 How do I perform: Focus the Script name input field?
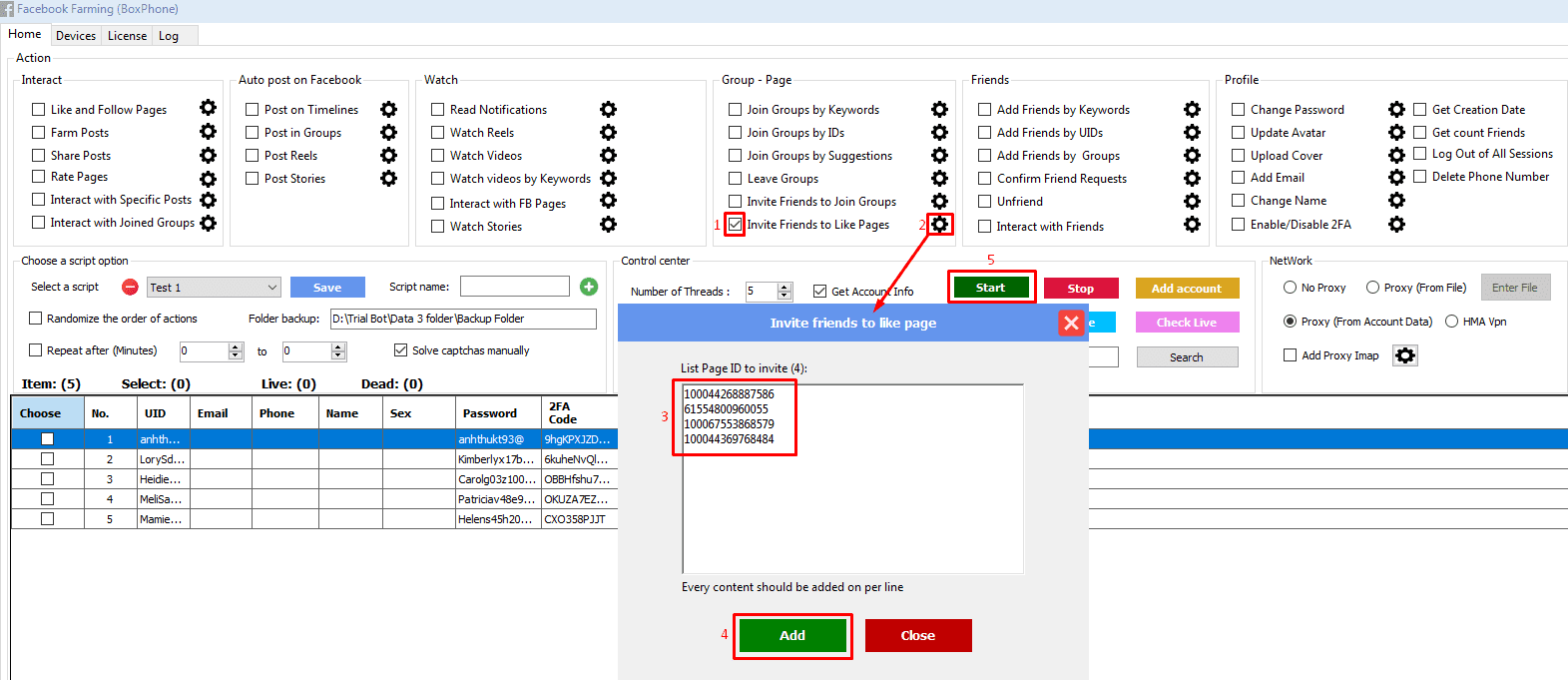coord(515,287)
